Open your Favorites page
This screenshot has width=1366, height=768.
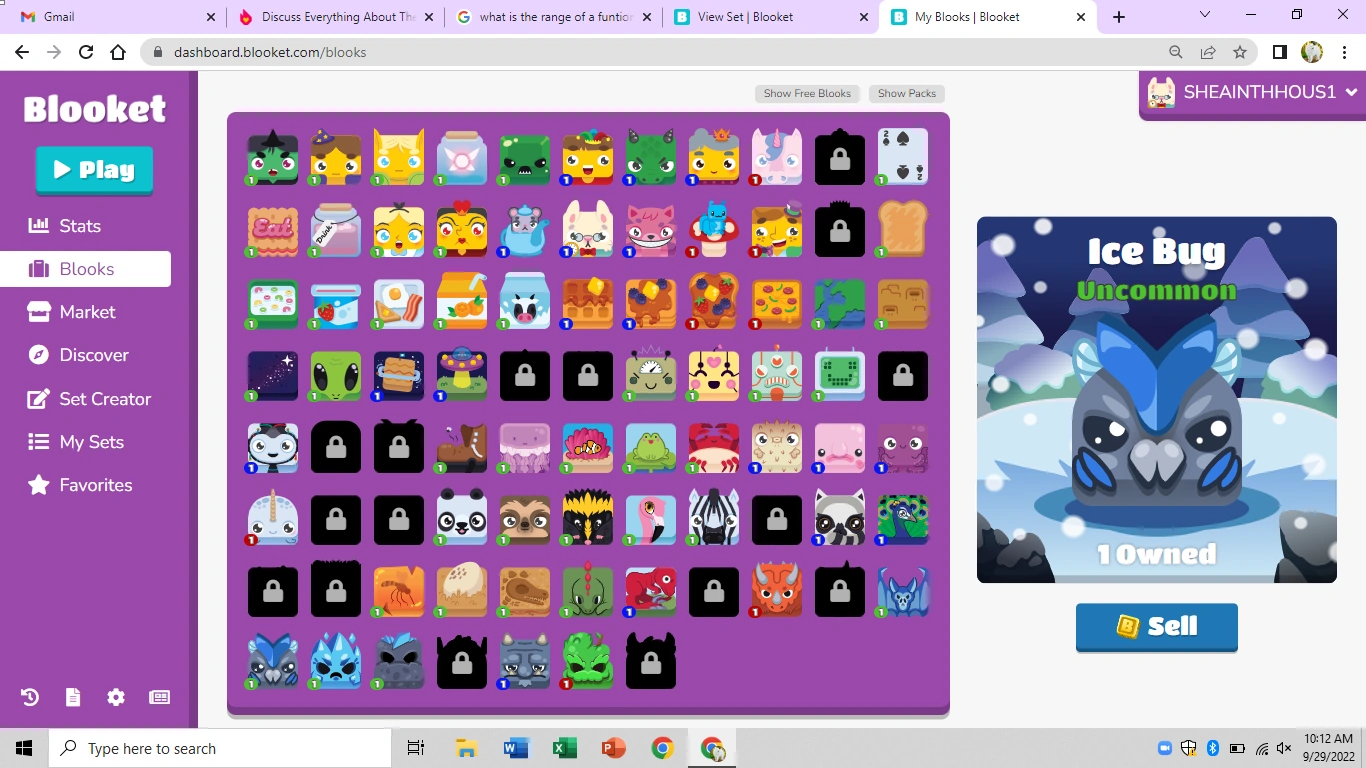coord(95,485)
